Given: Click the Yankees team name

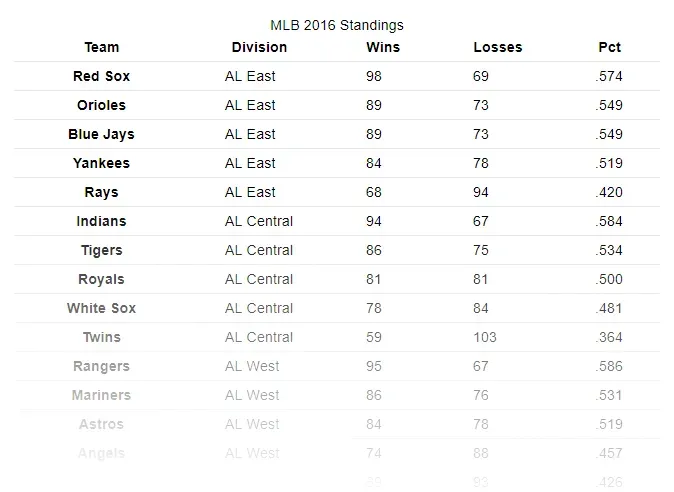Looking at the screenshot, I should [x=102, y=163].
